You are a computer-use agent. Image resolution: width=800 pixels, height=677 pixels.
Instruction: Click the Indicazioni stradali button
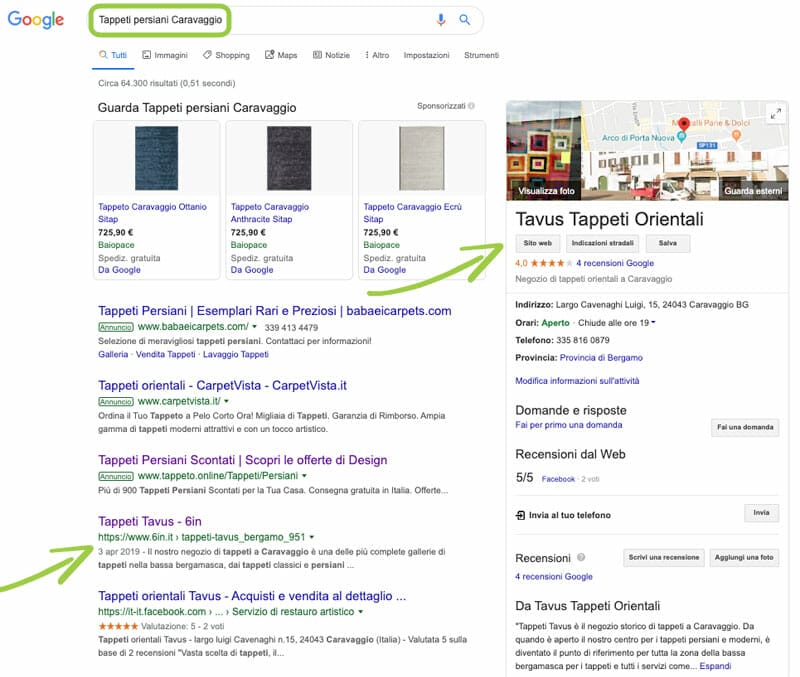(x=603, y=243)
